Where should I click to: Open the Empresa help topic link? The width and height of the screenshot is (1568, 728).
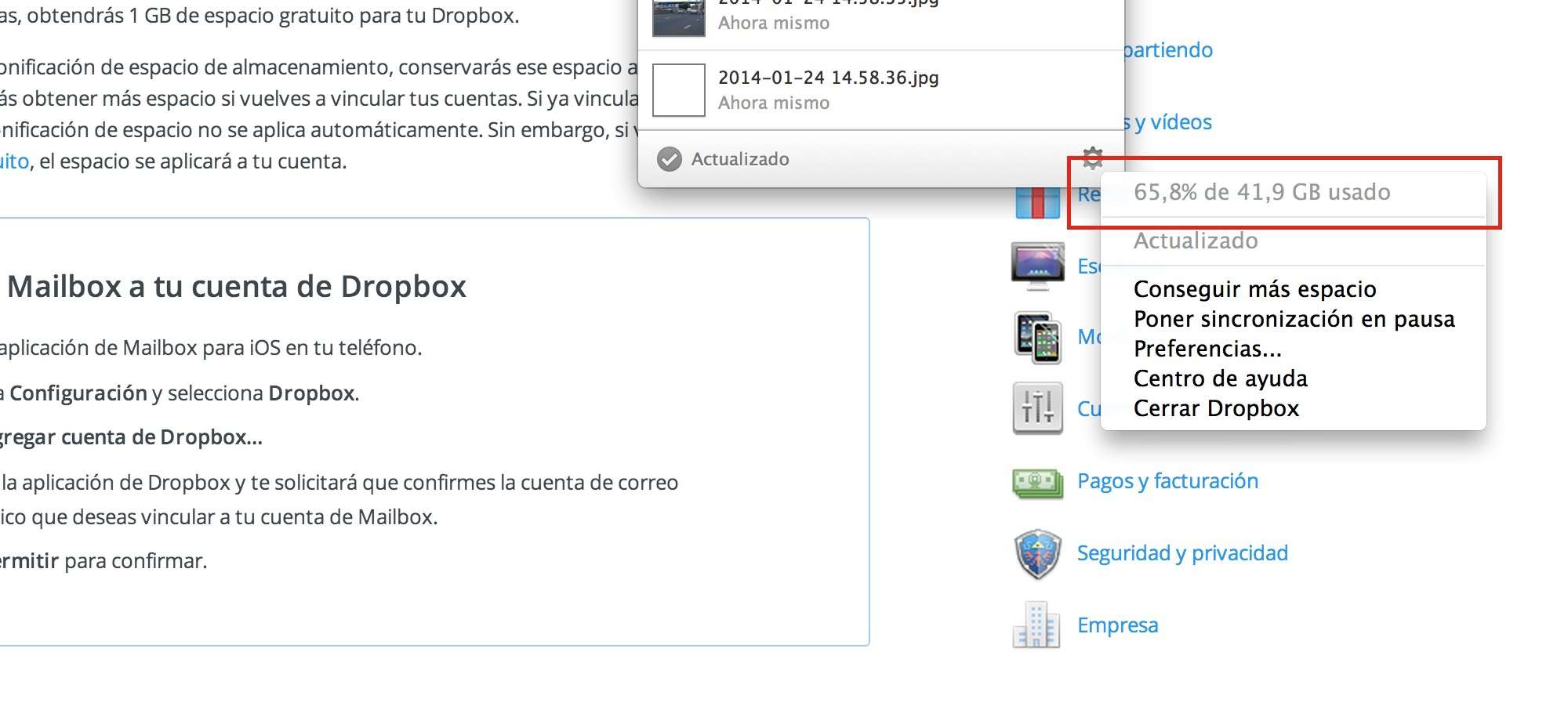pyautogui.click(x=1117, y=625)
